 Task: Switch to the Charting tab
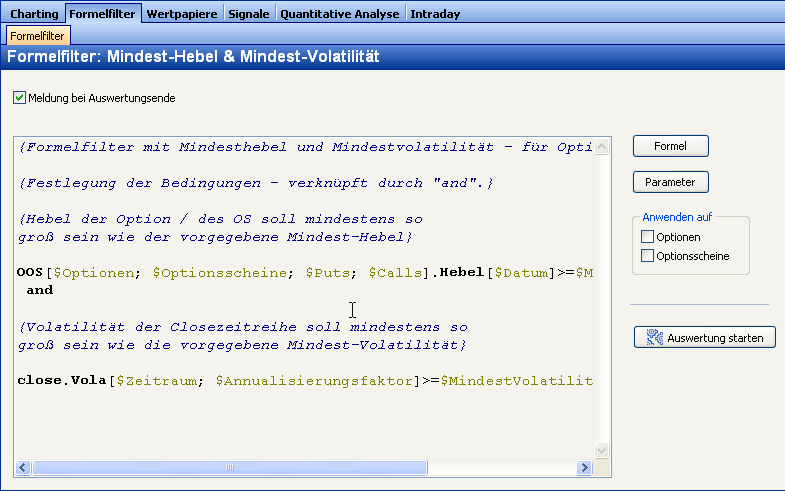(34, 14)
